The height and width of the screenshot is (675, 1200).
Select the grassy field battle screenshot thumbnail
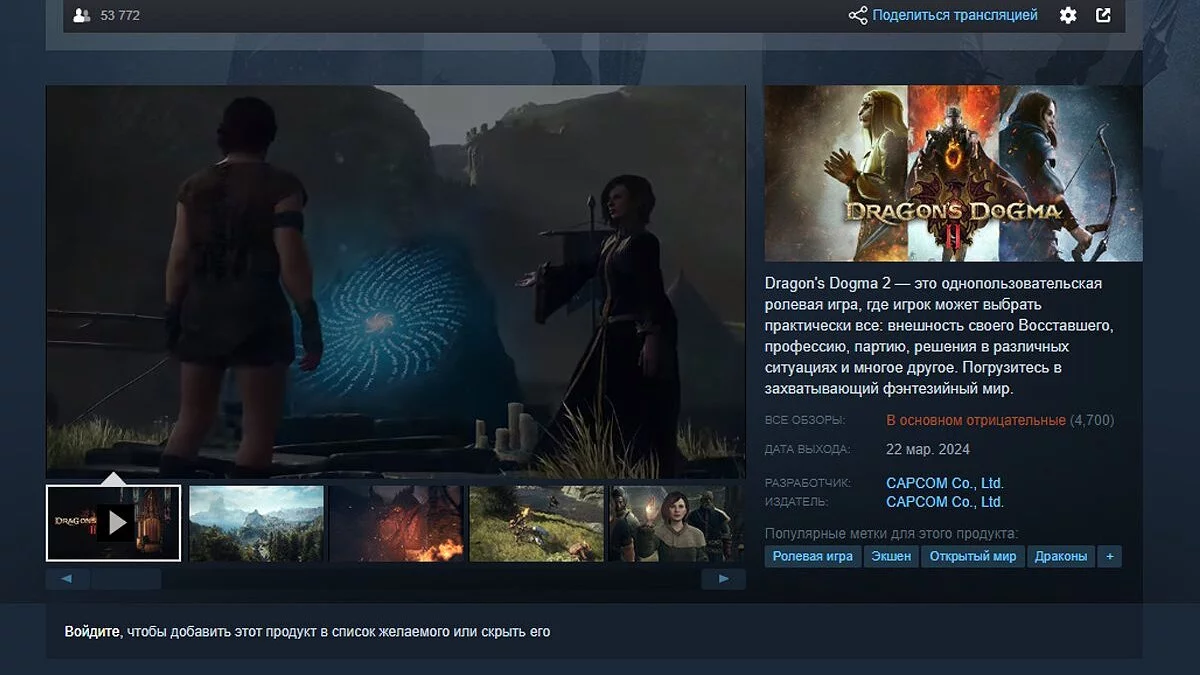click(x=537, y=523)
